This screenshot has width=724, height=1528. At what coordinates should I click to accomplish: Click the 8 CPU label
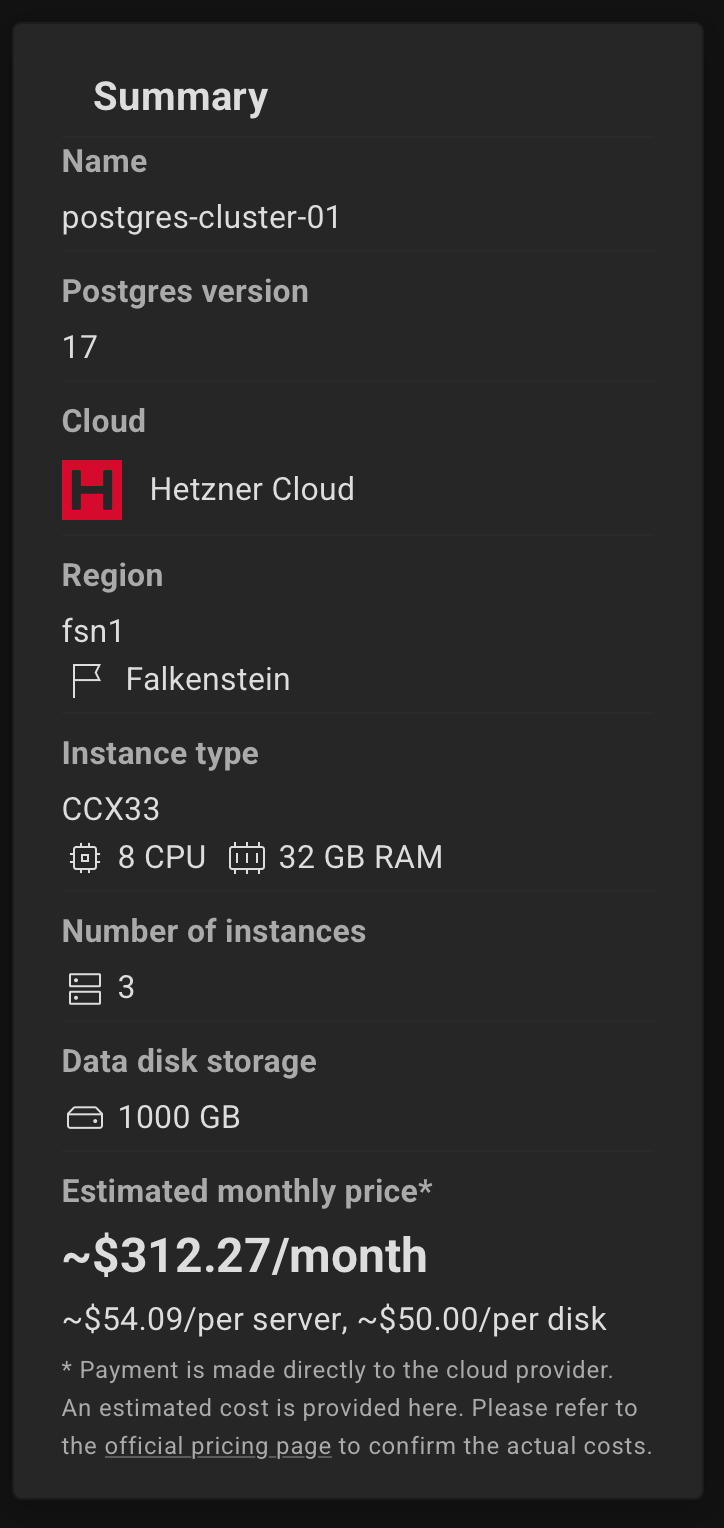pos(162,857)
